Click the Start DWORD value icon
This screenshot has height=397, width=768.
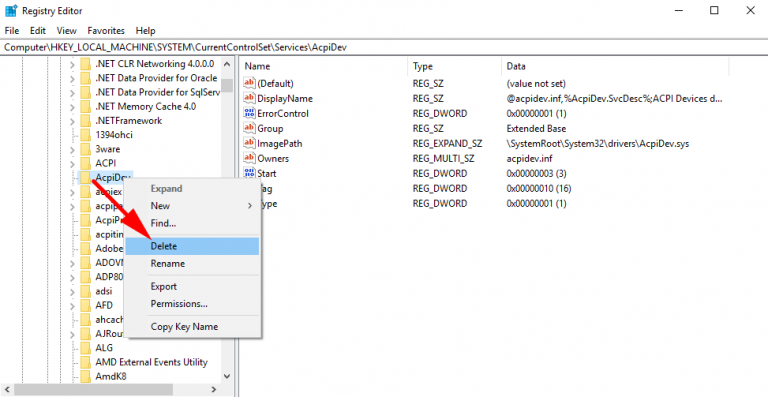(x=249, y=173)
